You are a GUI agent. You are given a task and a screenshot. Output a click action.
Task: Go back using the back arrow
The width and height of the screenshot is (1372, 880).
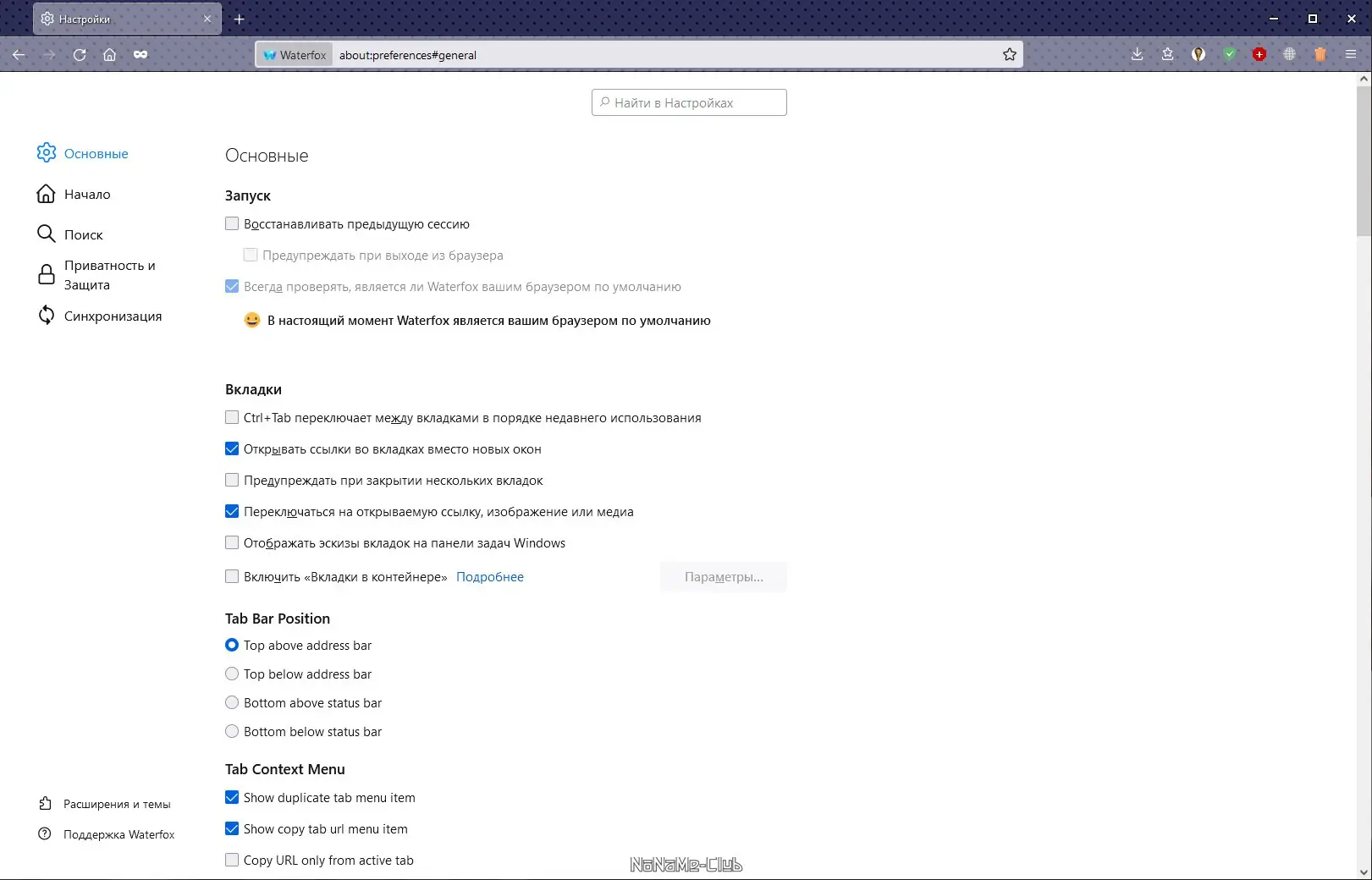[x=19, y=55]
